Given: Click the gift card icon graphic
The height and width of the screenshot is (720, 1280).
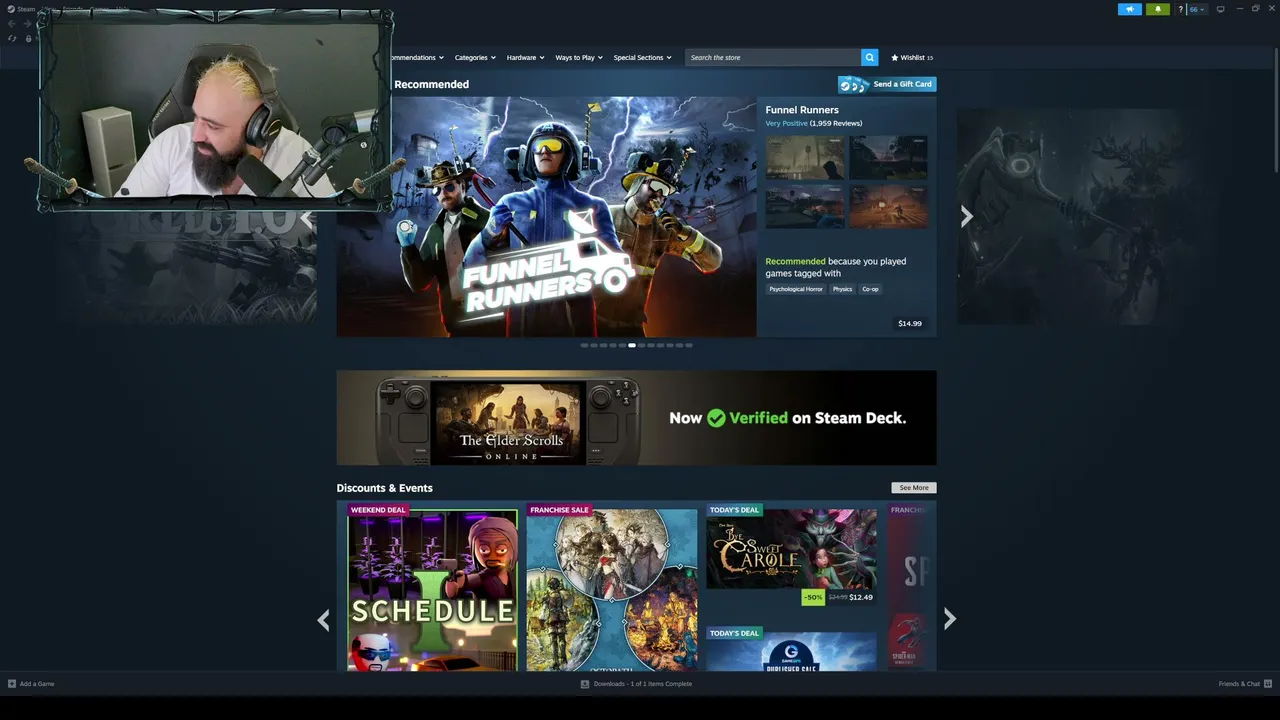Looking at the screenshot, I should [x=852, y=84].
